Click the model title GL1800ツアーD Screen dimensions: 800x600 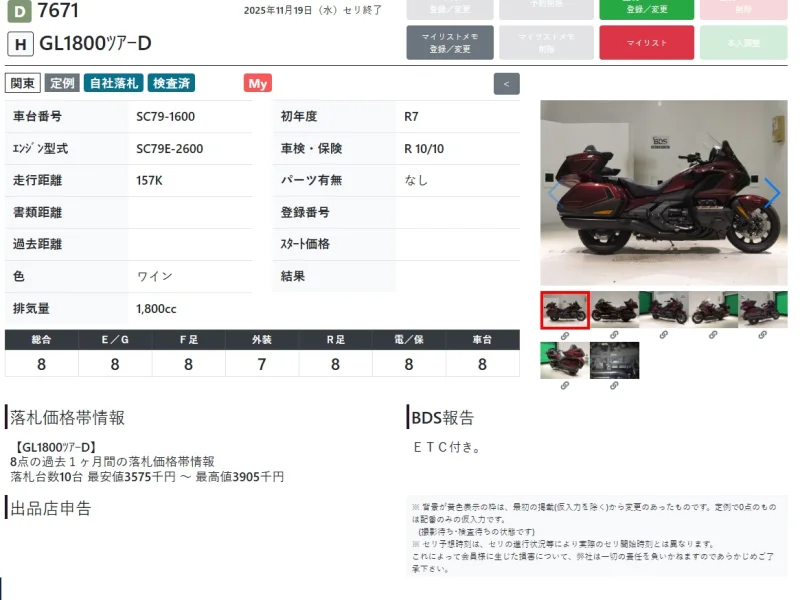pos(95,43)
